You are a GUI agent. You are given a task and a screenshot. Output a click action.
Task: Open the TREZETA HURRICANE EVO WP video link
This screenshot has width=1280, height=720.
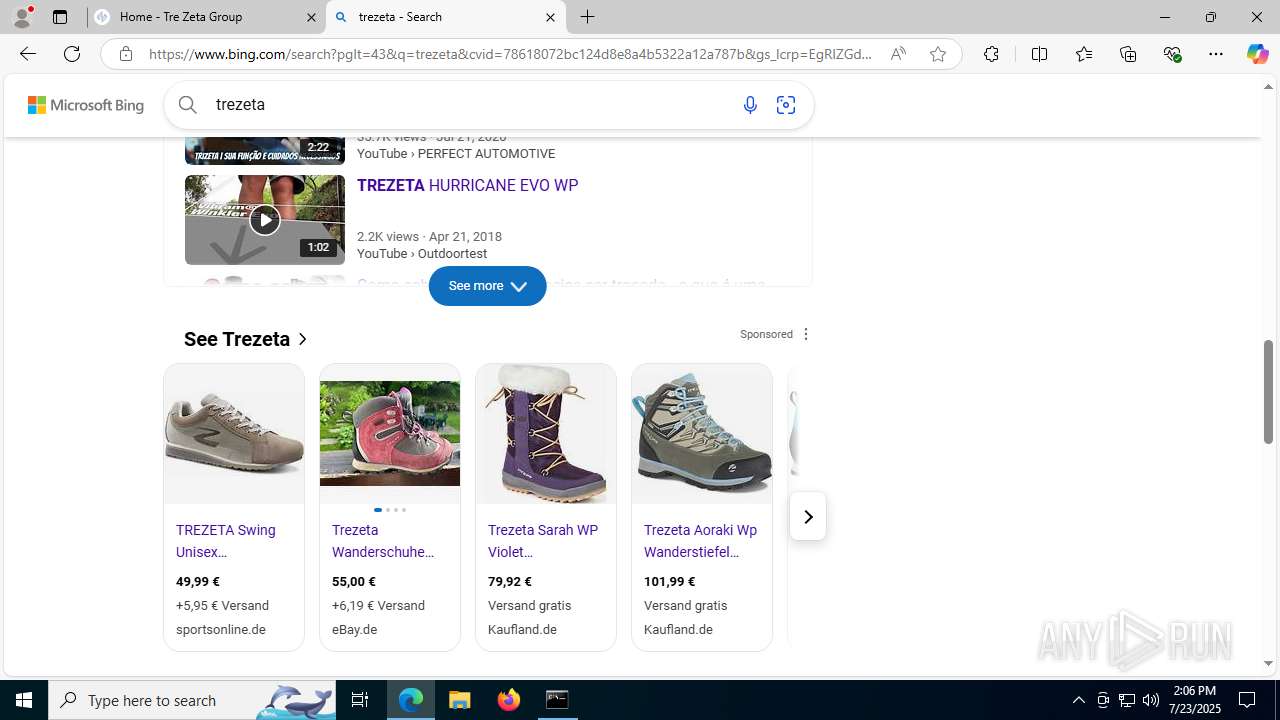click(467, 185)
